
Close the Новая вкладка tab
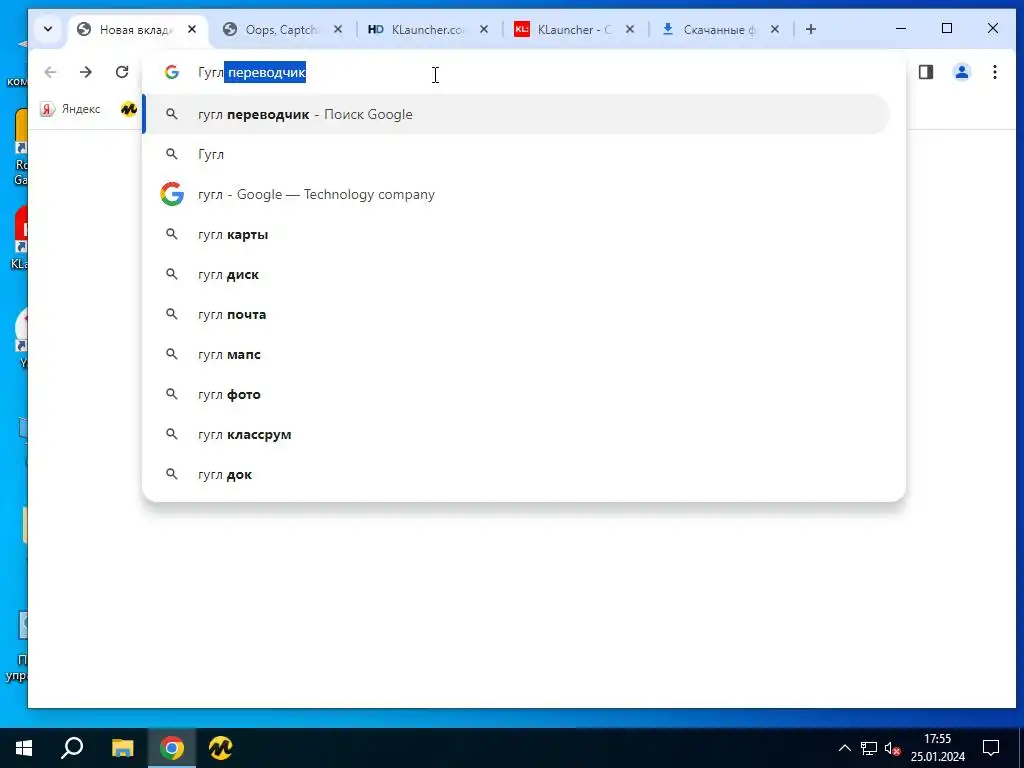coord(192,29)
